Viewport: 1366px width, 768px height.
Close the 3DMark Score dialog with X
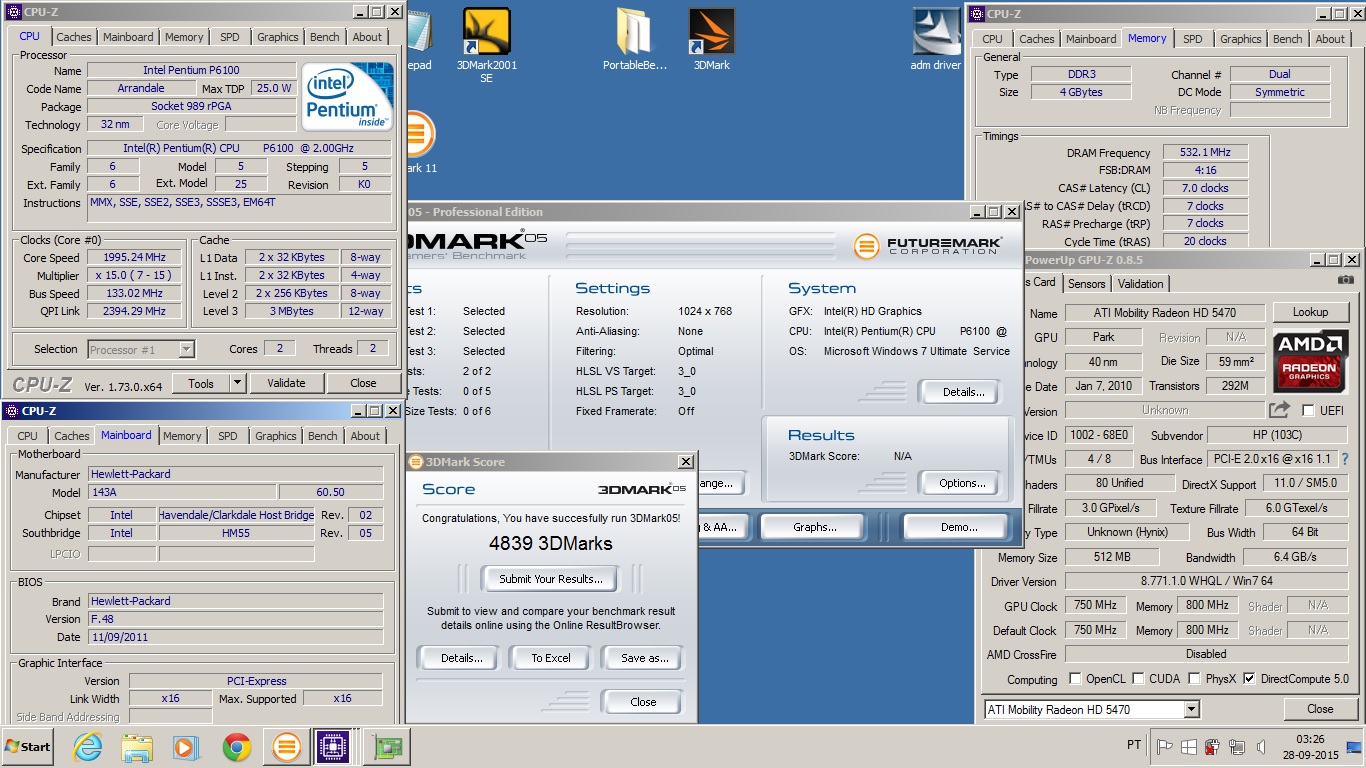coord(686,462)
